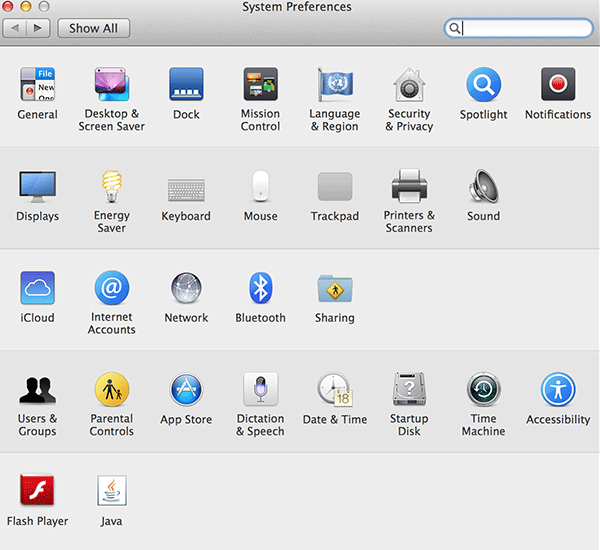This screenshot has width=600, height=550.
Task: Click the forward navigation arrow
Action: [x=38, y=29]
